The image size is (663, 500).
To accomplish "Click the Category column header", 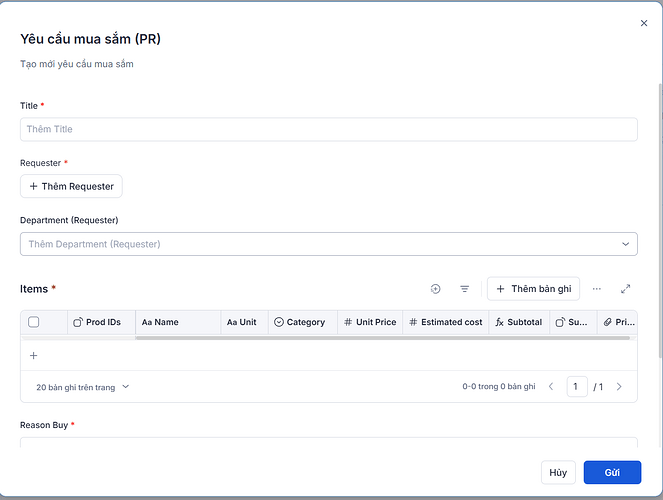I will tap(303, 322).
